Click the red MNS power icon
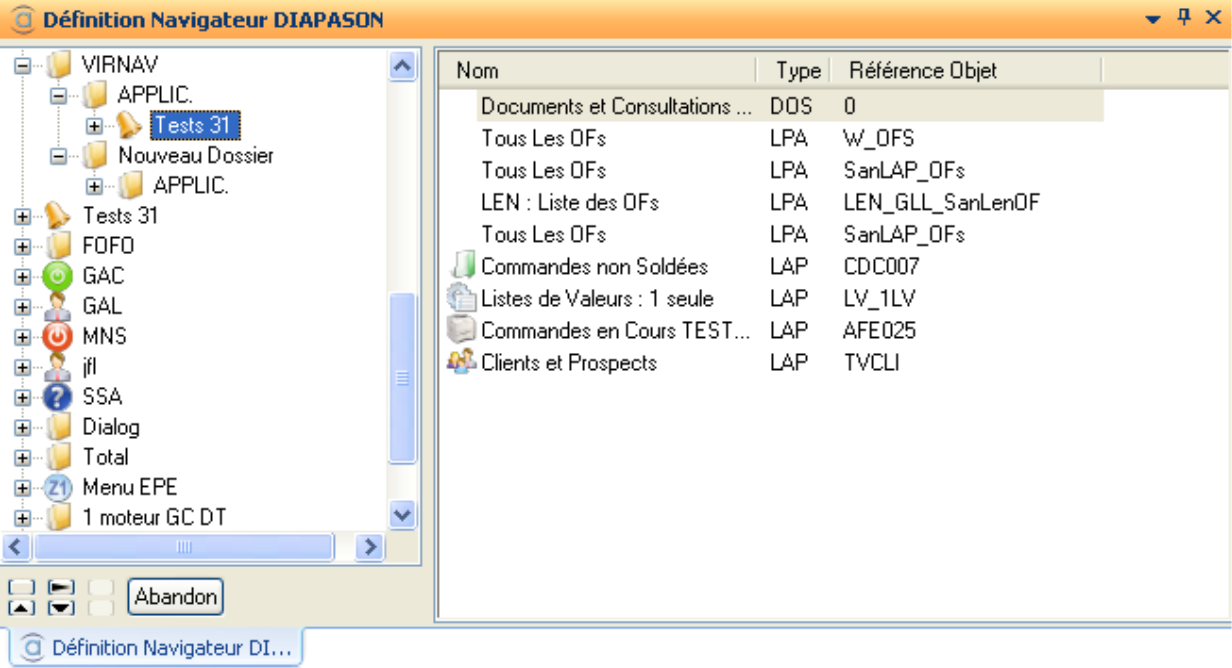This screenshot has height=668, width=1232. [59, 336]
